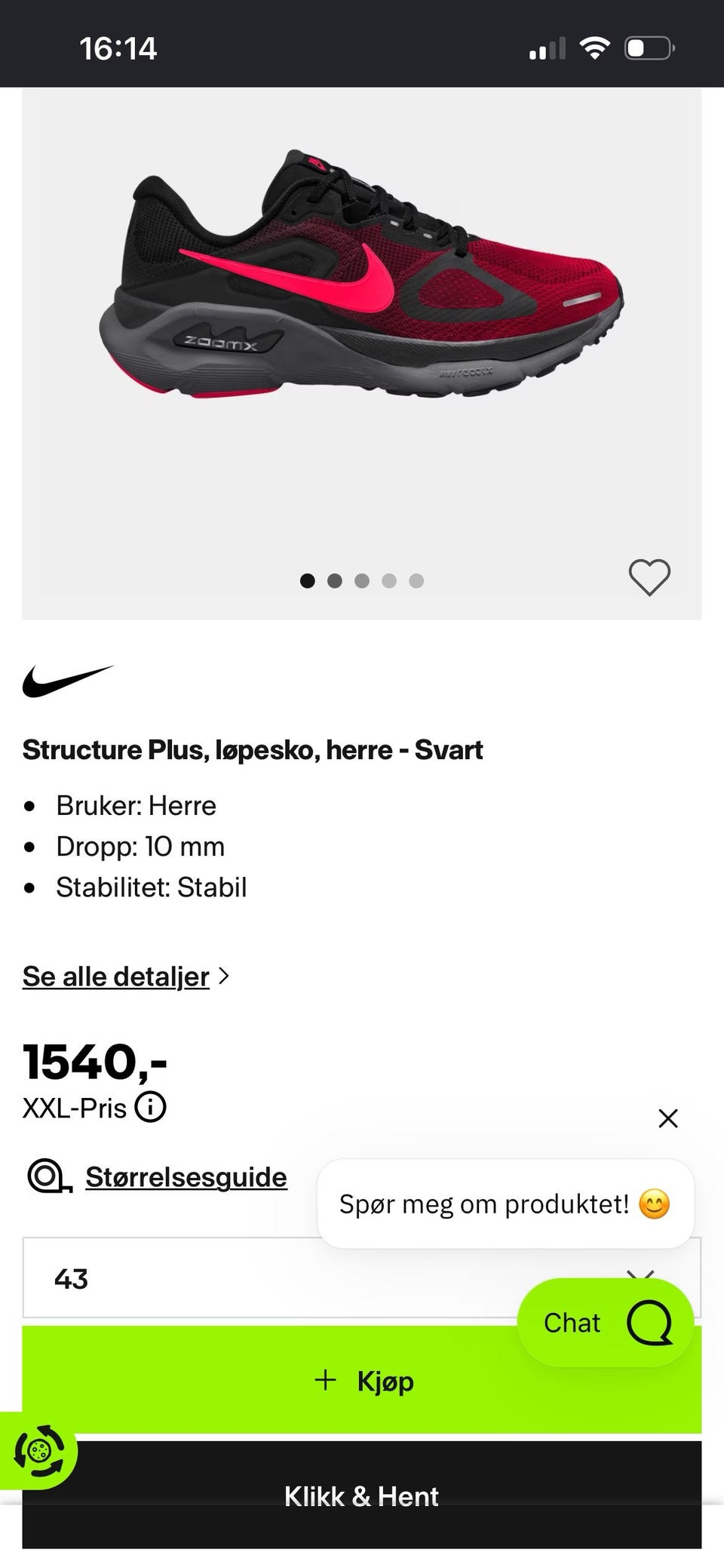Click the Klikk & Hent button

362,1494
